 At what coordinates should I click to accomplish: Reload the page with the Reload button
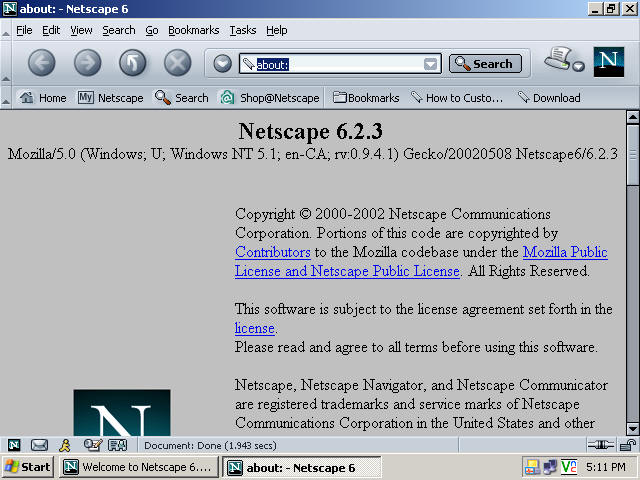(x=133, y=63)
